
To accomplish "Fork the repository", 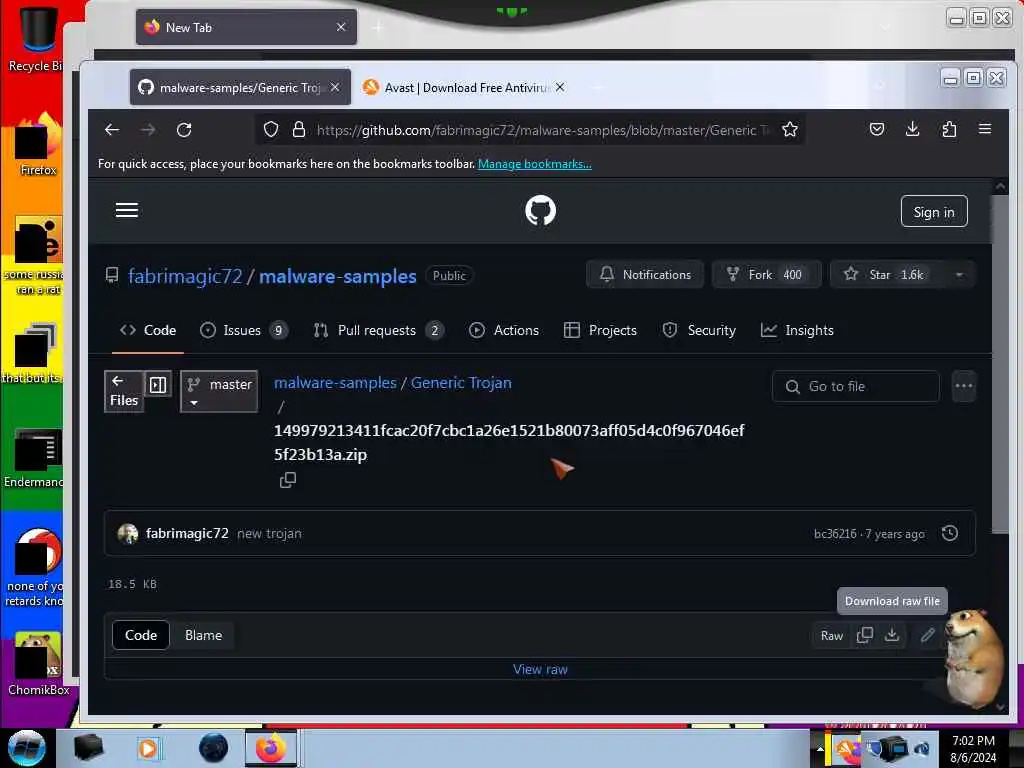I will coord(766,275).
